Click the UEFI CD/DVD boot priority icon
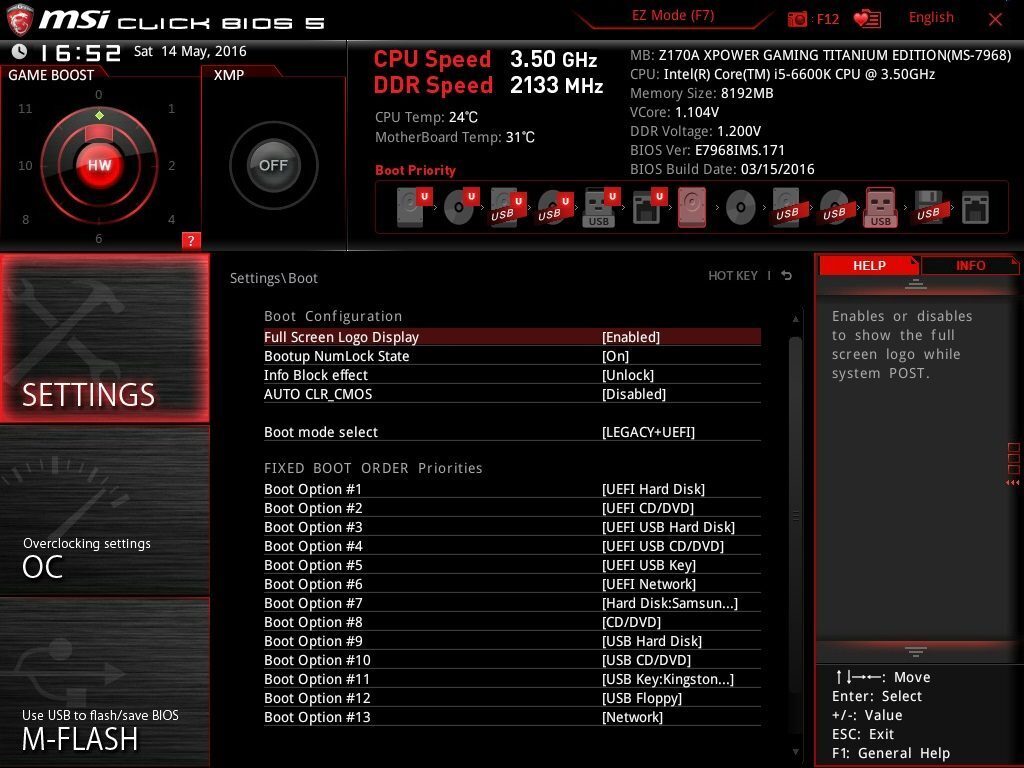The image size is (1024, 768). coord(460,208)
